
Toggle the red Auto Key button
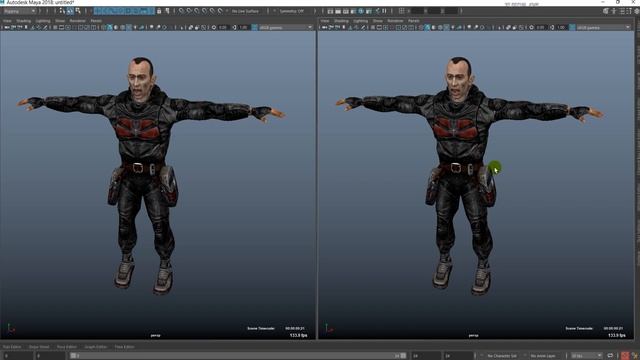pos(624,356)
